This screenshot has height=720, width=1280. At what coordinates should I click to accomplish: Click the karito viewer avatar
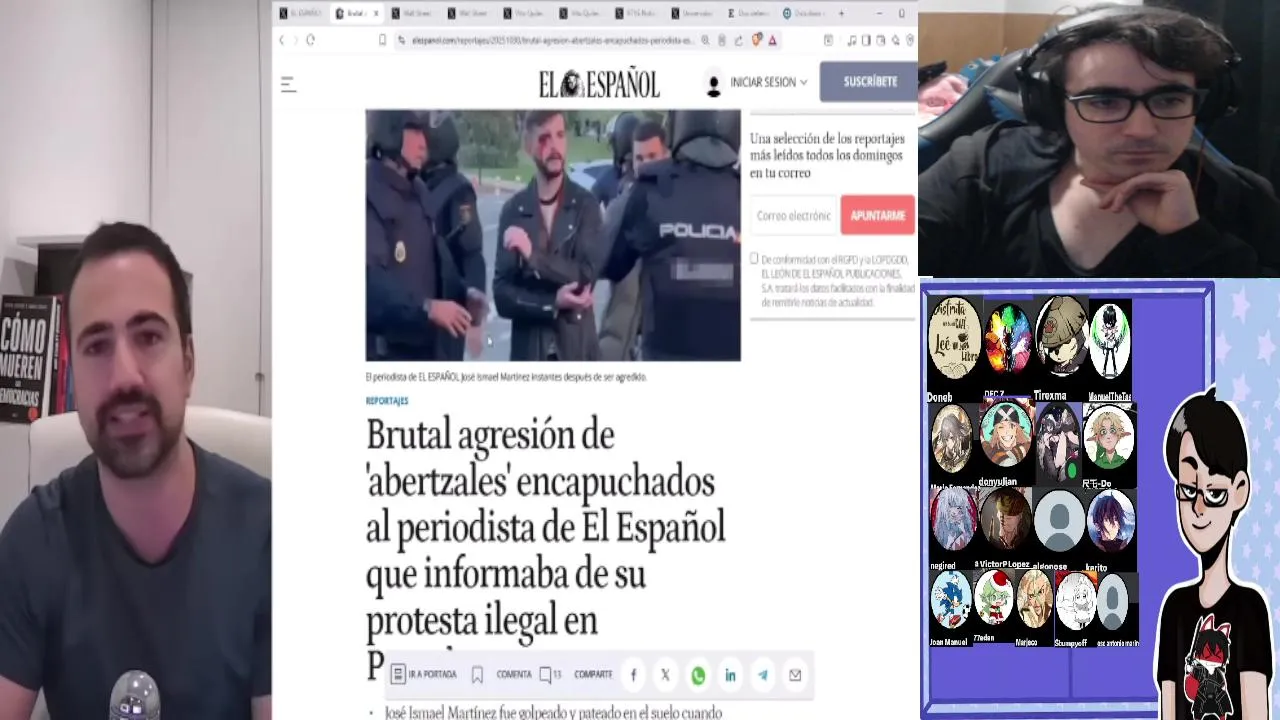[1110, 520]
